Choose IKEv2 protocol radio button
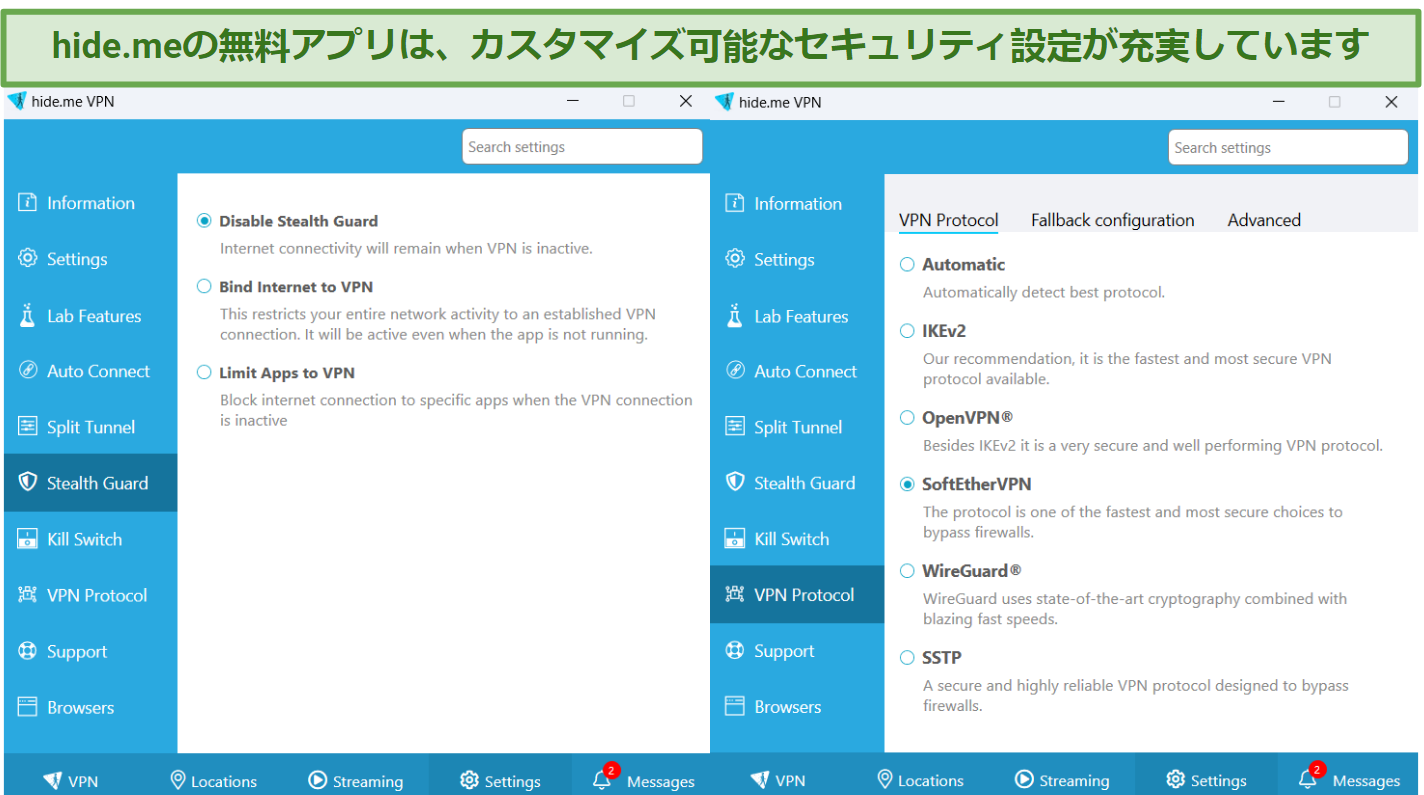Image resolution: width=1424 pixels, height=795 pixels. [907, 331]
